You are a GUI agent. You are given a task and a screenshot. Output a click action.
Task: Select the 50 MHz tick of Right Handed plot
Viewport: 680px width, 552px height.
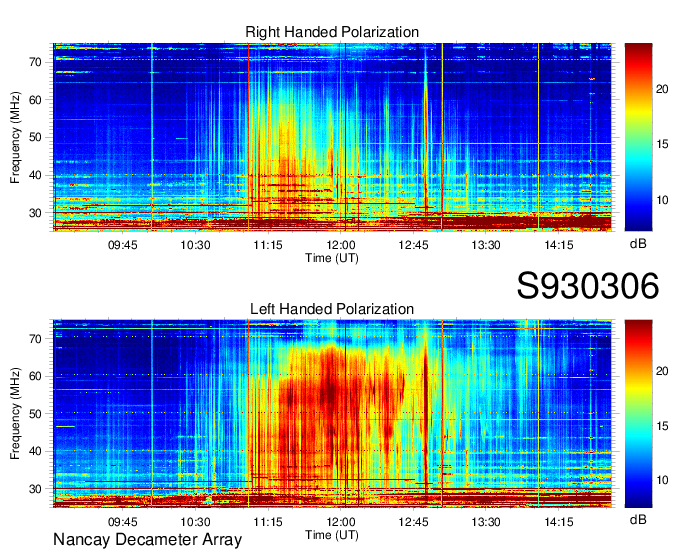36,138
